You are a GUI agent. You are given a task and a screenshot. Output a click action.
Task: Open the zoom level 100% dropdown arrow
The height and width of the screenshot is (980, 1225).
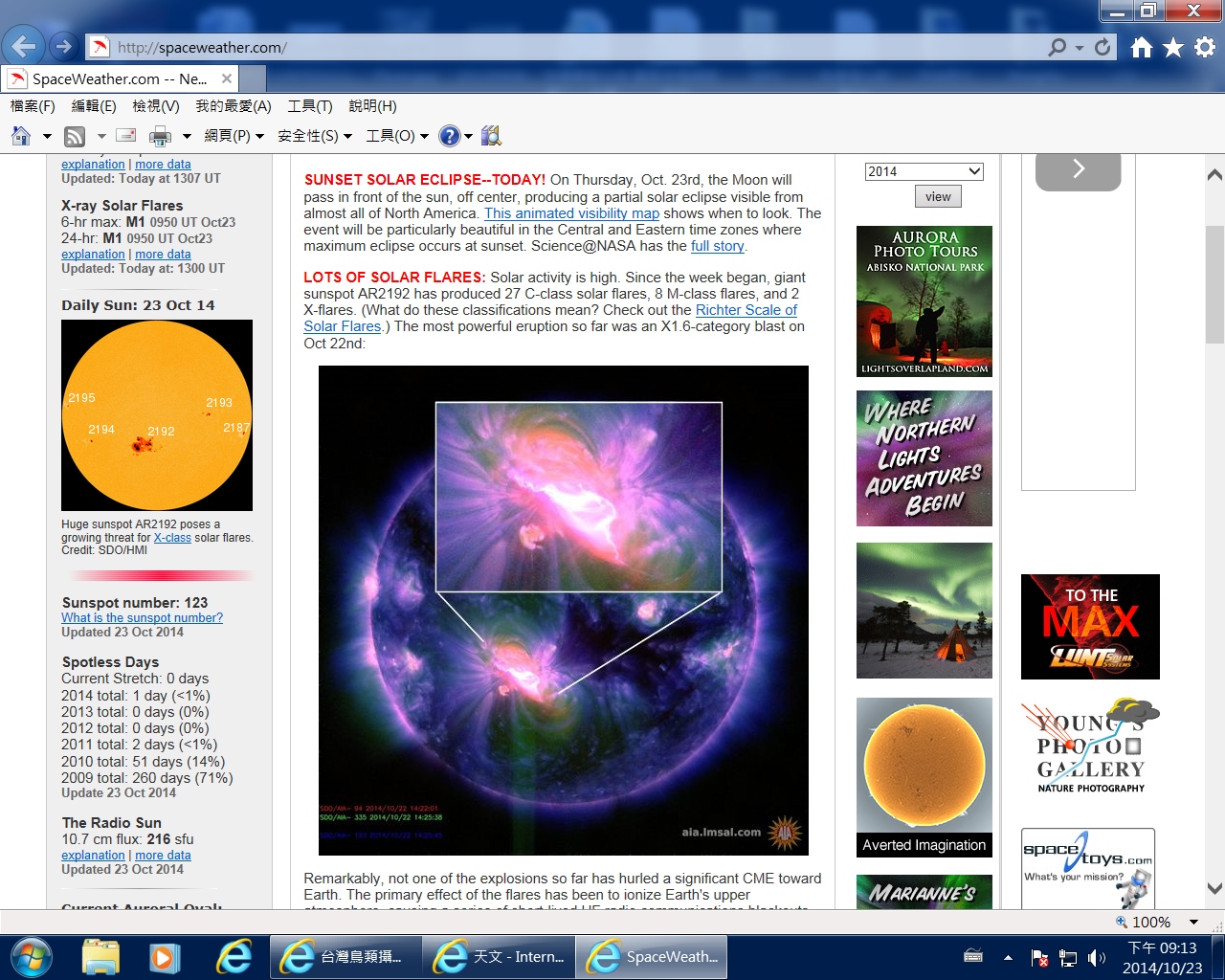pyautogui.click(x=1193, y=922)
